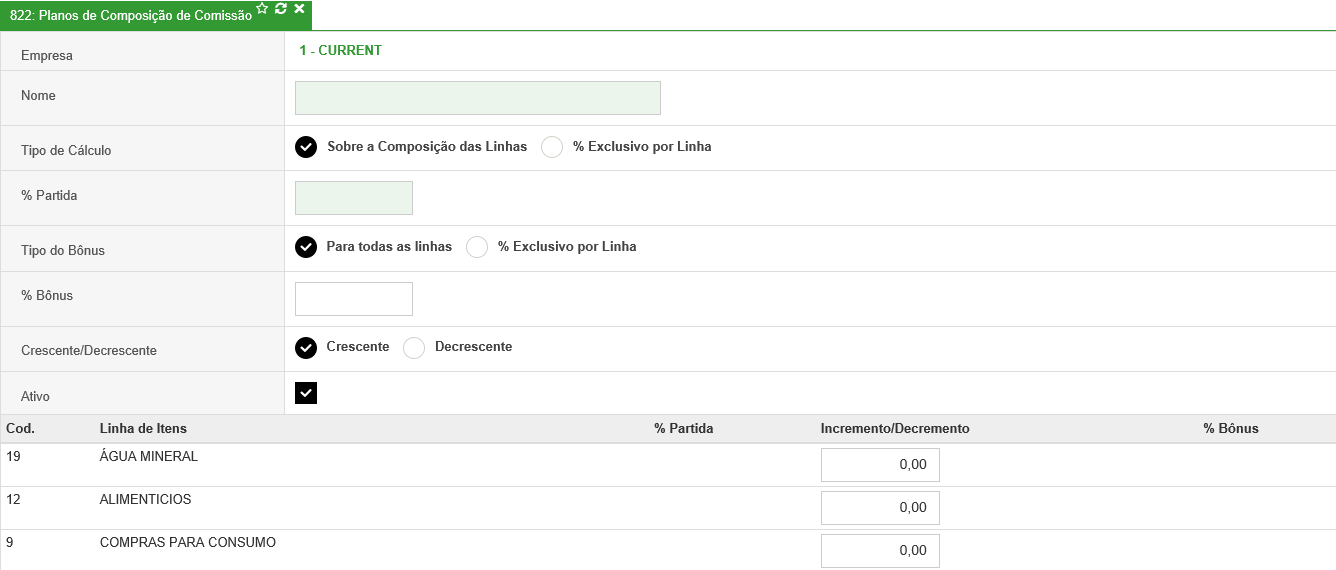Select the 822: Planos de Composição de Comissão tab
The height and width of the screenshot is (570, 1336).
click(131, 16)
